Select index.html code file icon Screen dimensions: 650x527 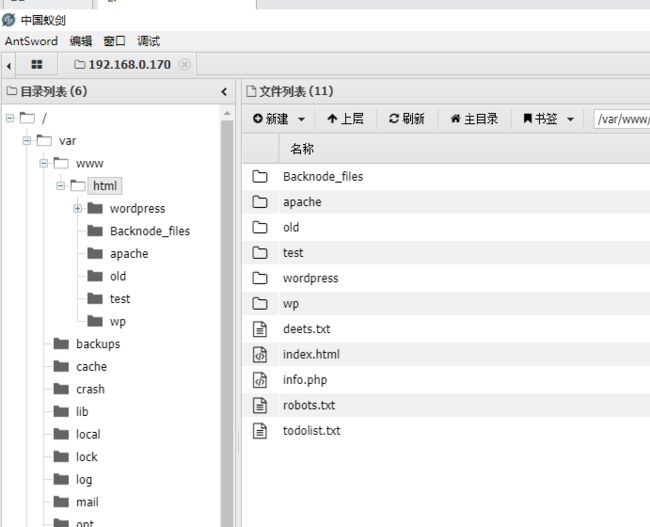260,355
